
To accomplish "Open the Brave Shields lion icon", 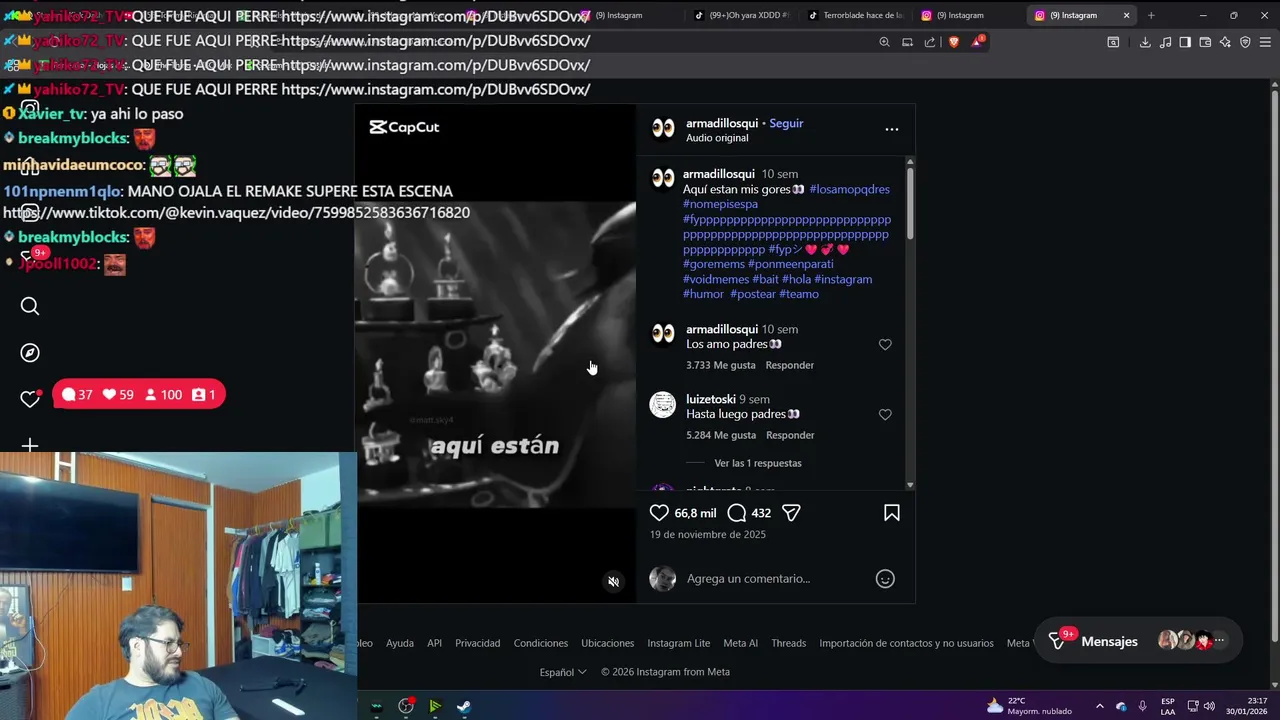I will click(x=953, y=42).
